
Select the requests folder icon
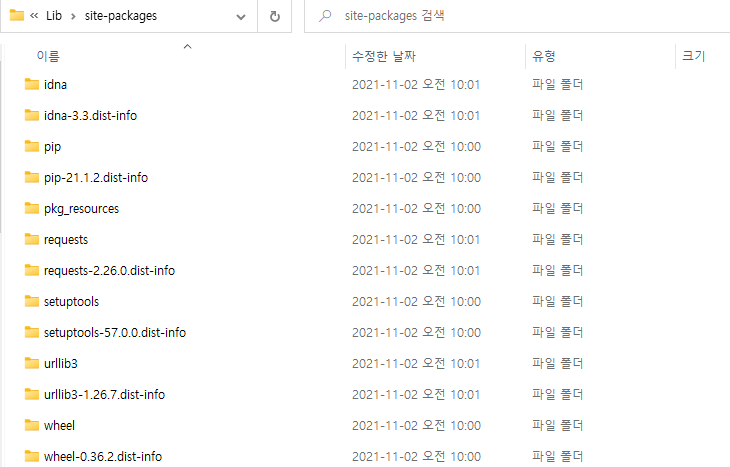(x=32, y=239)
